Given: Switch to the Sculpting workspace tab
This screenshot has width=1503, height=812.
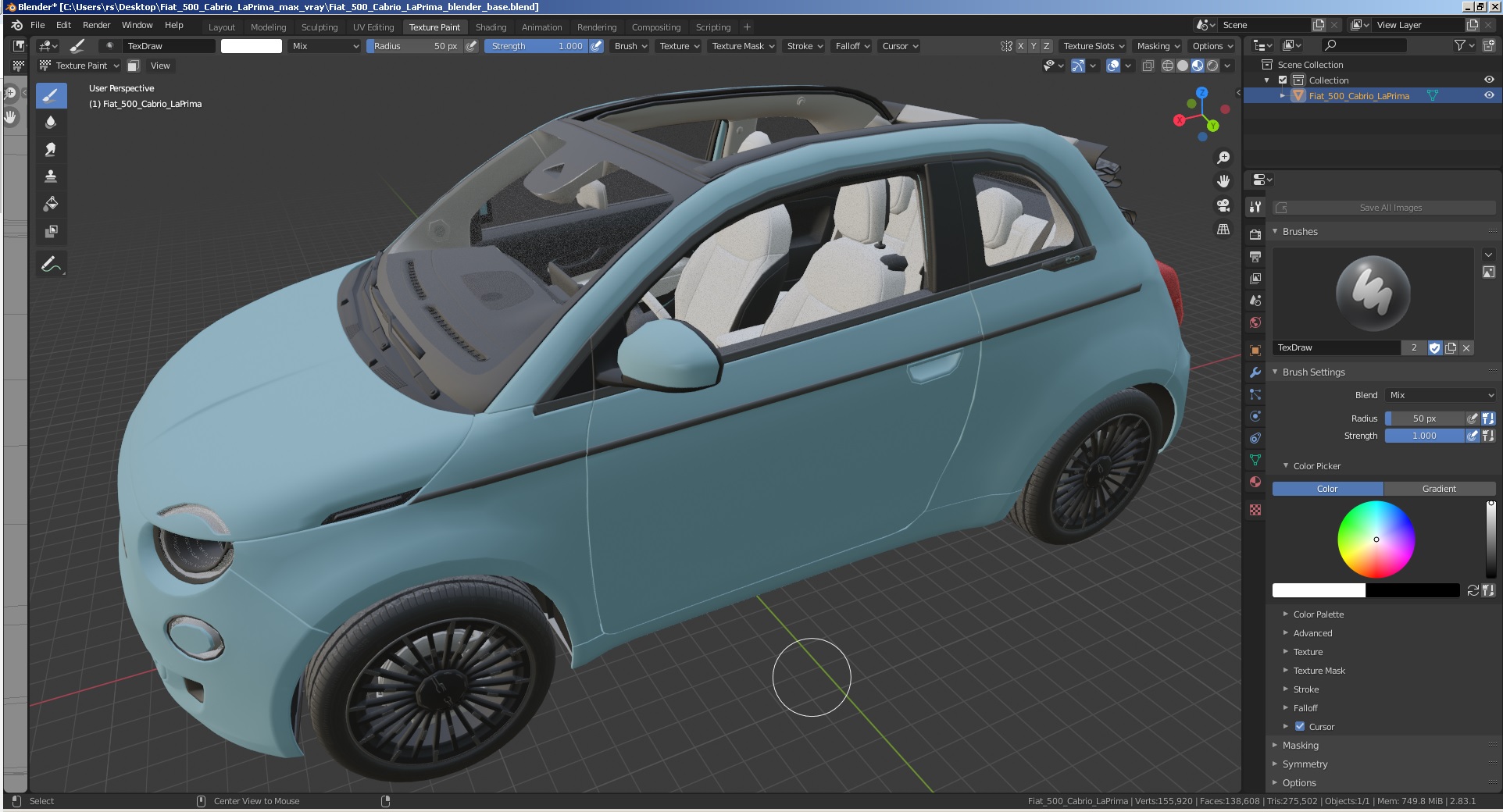Looking at the screenshot, I should pos(320,27).
